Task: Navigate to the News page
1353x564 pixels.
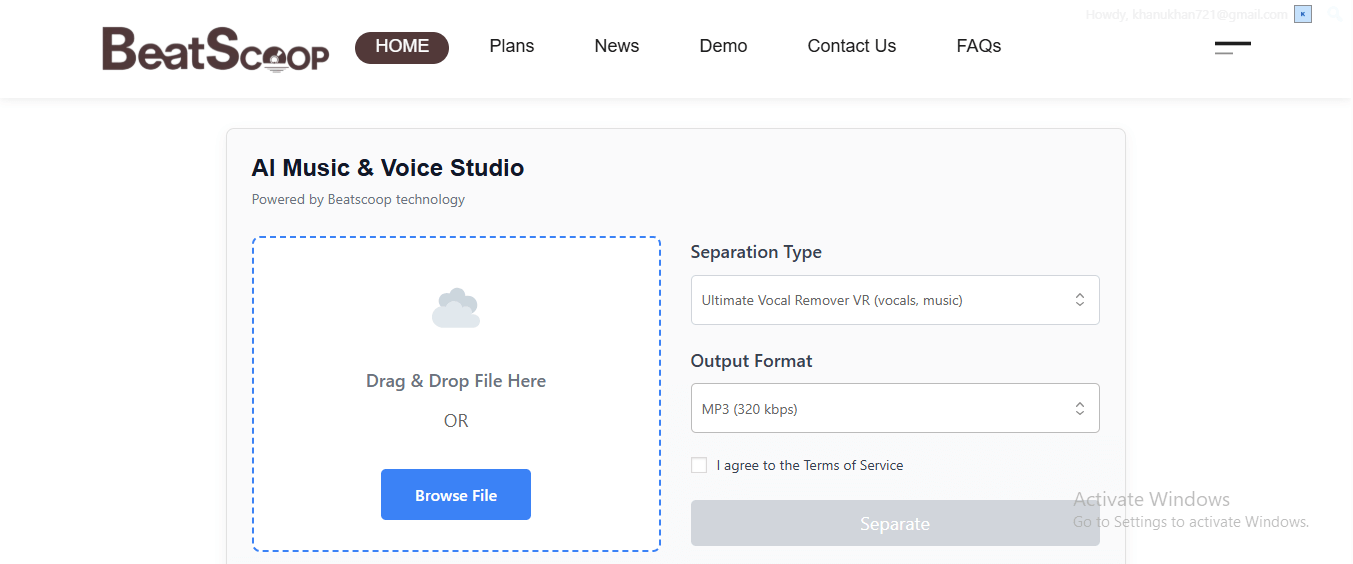Action: tap(616, 47)
